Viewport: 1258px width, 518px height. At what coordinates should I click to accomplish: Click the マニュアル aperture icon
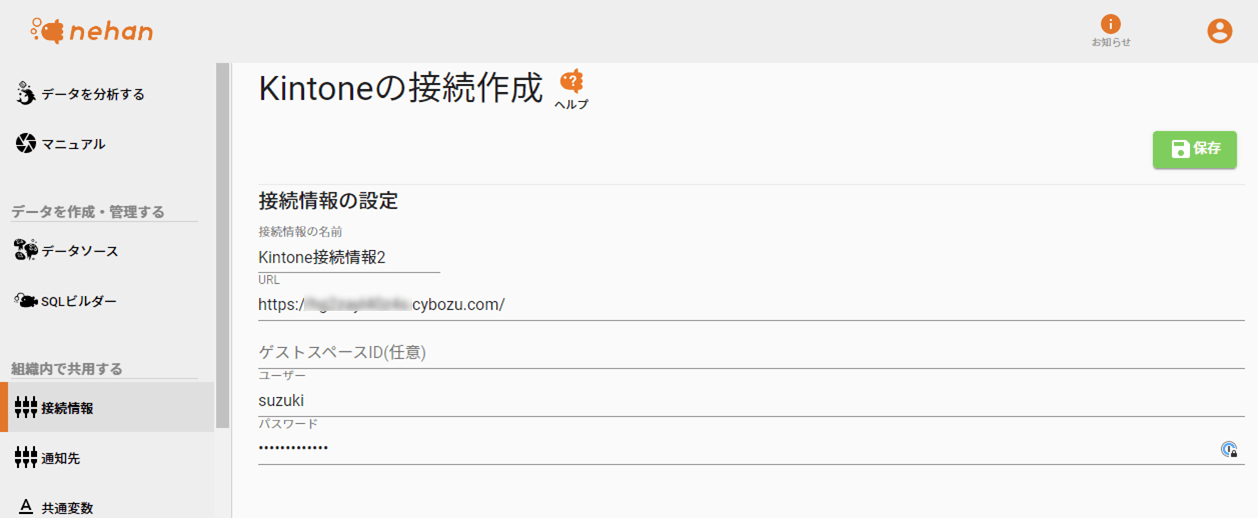pos(26,144)
